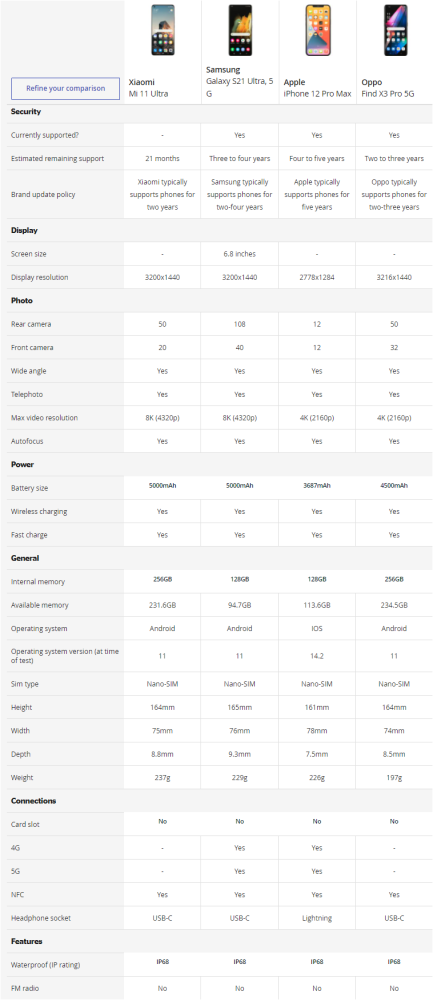Click the Headphone socket row label
433x1000 pixels.
tap(41, 918)
